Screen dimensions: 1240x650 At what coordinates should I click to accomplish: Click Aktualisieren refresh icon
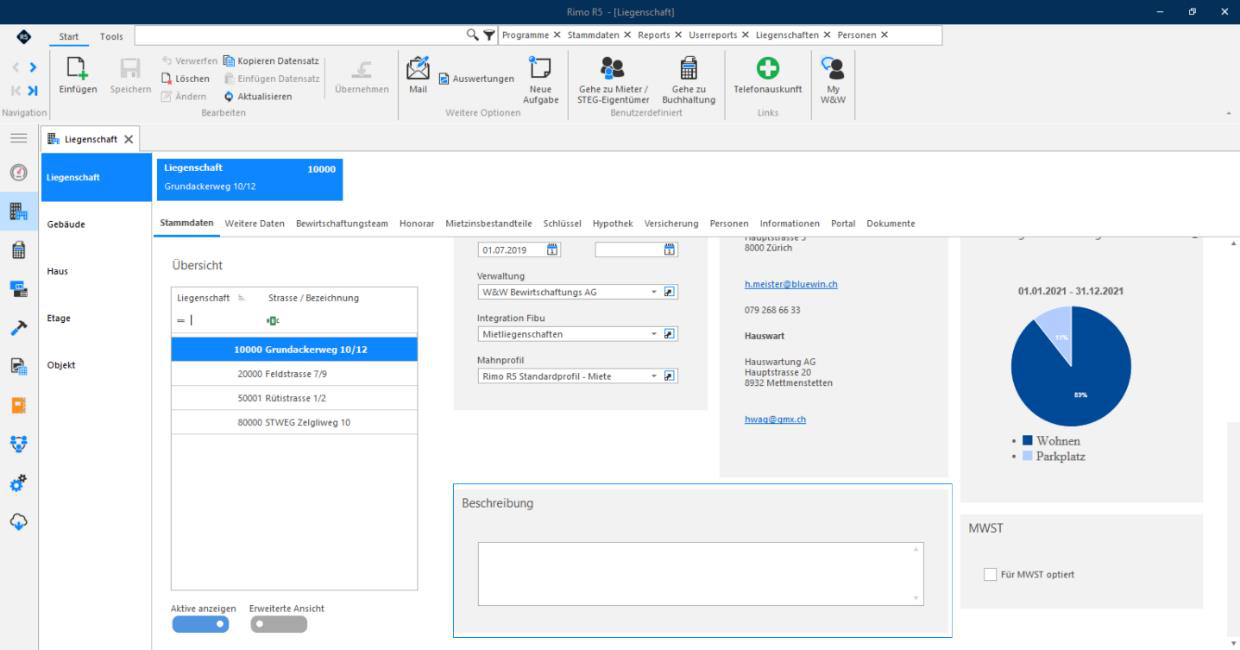pyautogui.click(x=229, y=97)
